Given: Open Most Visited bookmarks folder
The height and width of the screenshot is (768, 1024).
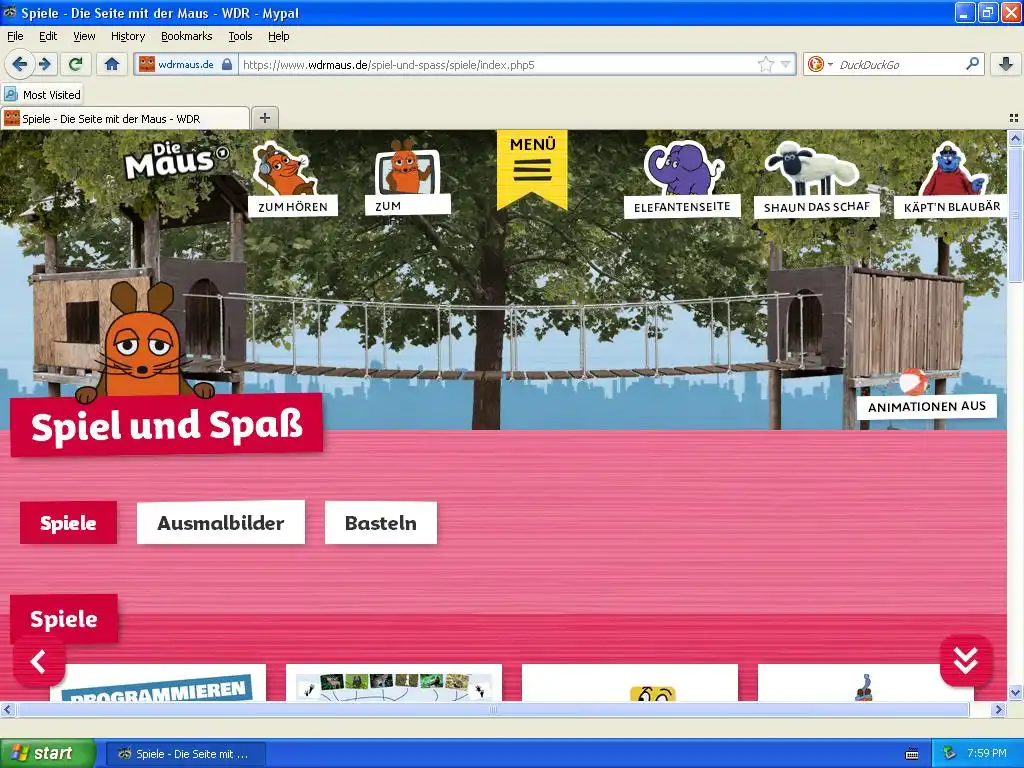Looking at the screenshot, I should pos(43,95).
